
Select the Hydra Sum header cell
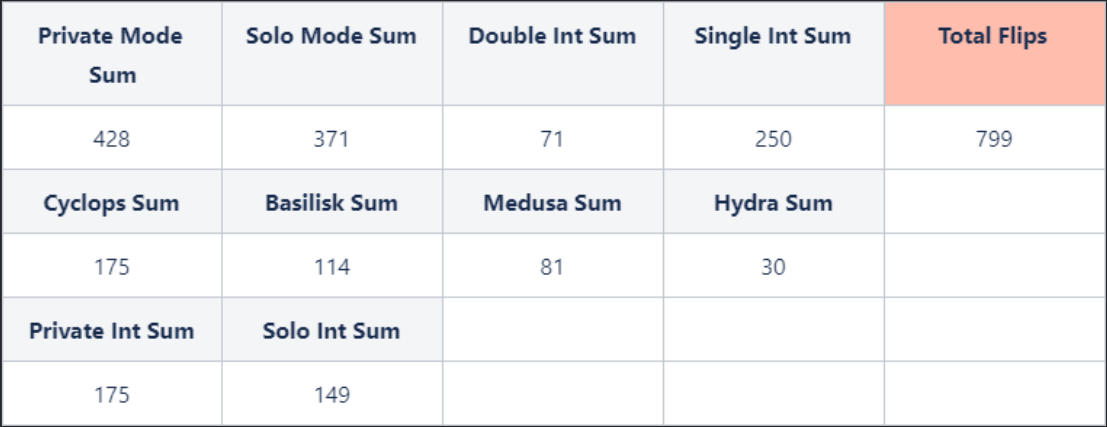point(773,203)
